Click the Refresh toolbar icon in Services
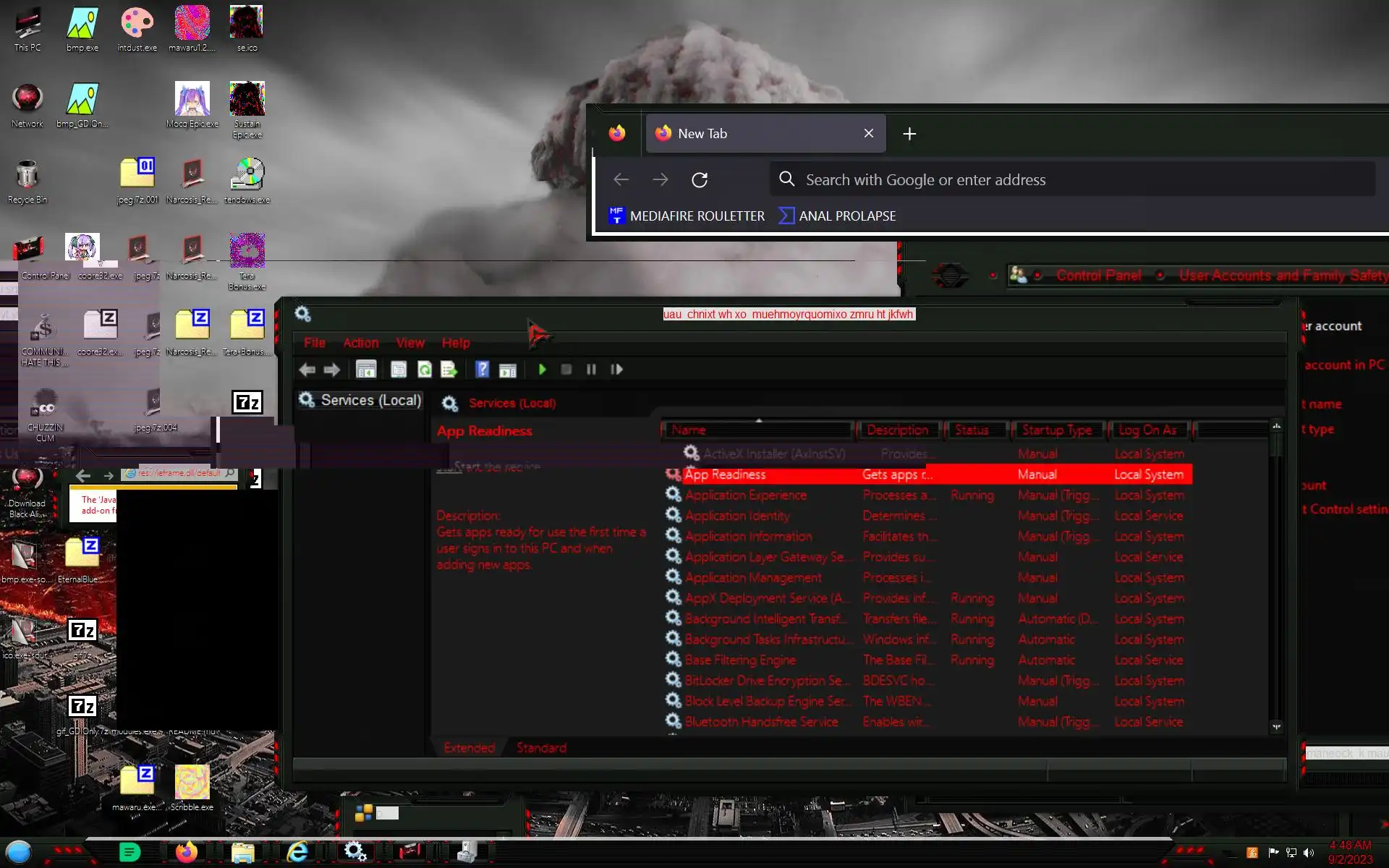Viewport: 1389px width, 868px height. pyautogui.click(x=425, y=370)
